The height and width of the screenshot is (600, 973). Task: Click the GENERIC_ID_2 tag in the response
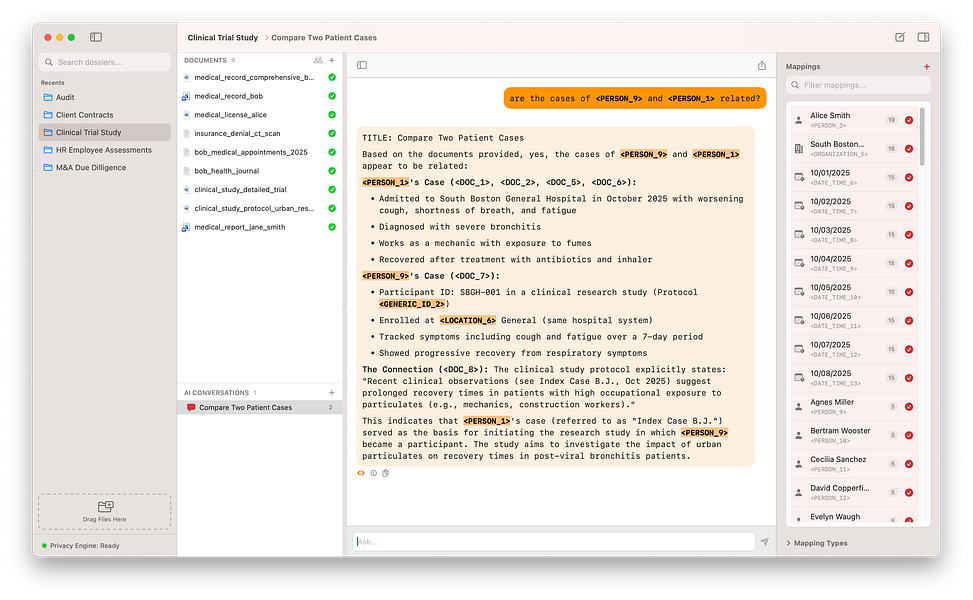pos(413,304)
